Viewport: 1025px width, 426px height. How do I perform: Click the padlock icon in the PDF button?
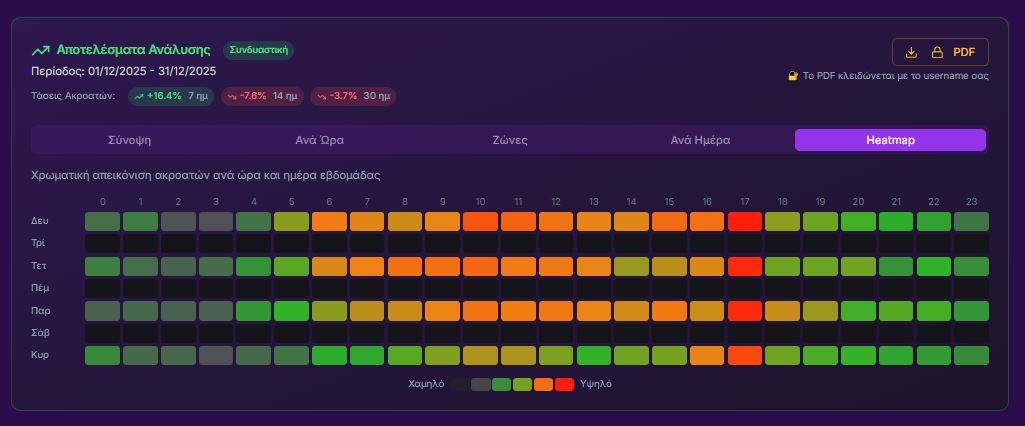pyautogui.click(x=937, y=52)
